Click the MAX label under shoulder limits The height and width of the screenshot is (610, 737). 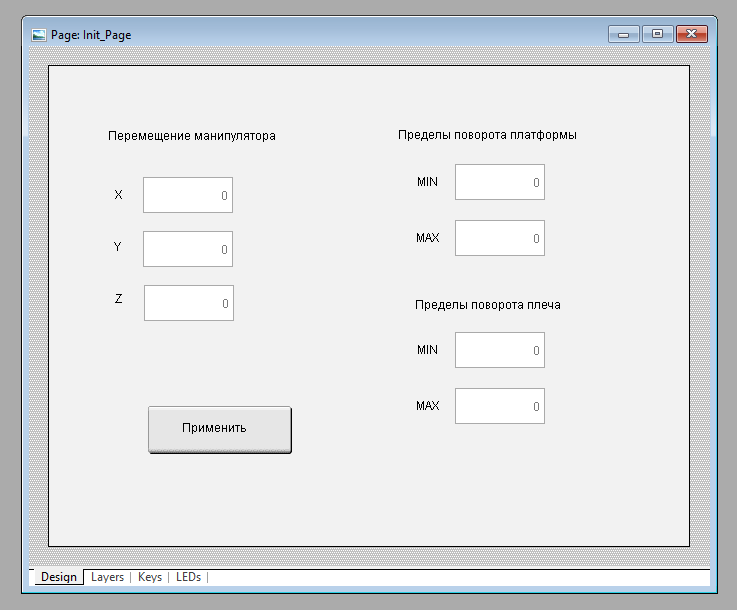tap(427, 406)
